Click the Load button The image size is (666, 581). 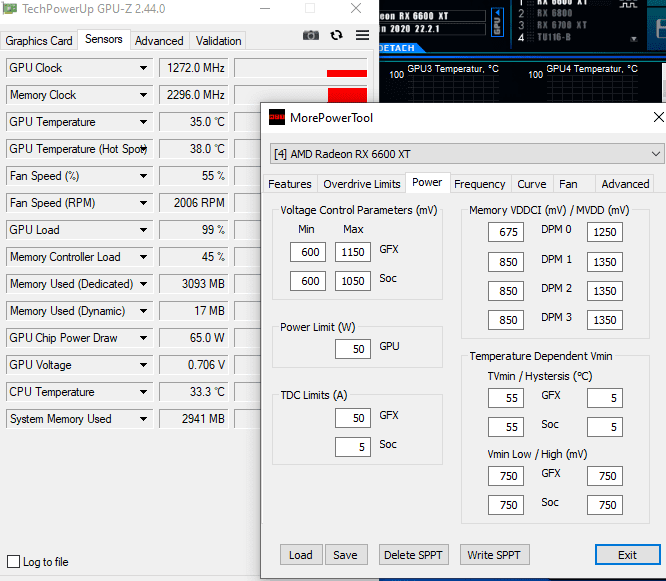click(301, 555)
